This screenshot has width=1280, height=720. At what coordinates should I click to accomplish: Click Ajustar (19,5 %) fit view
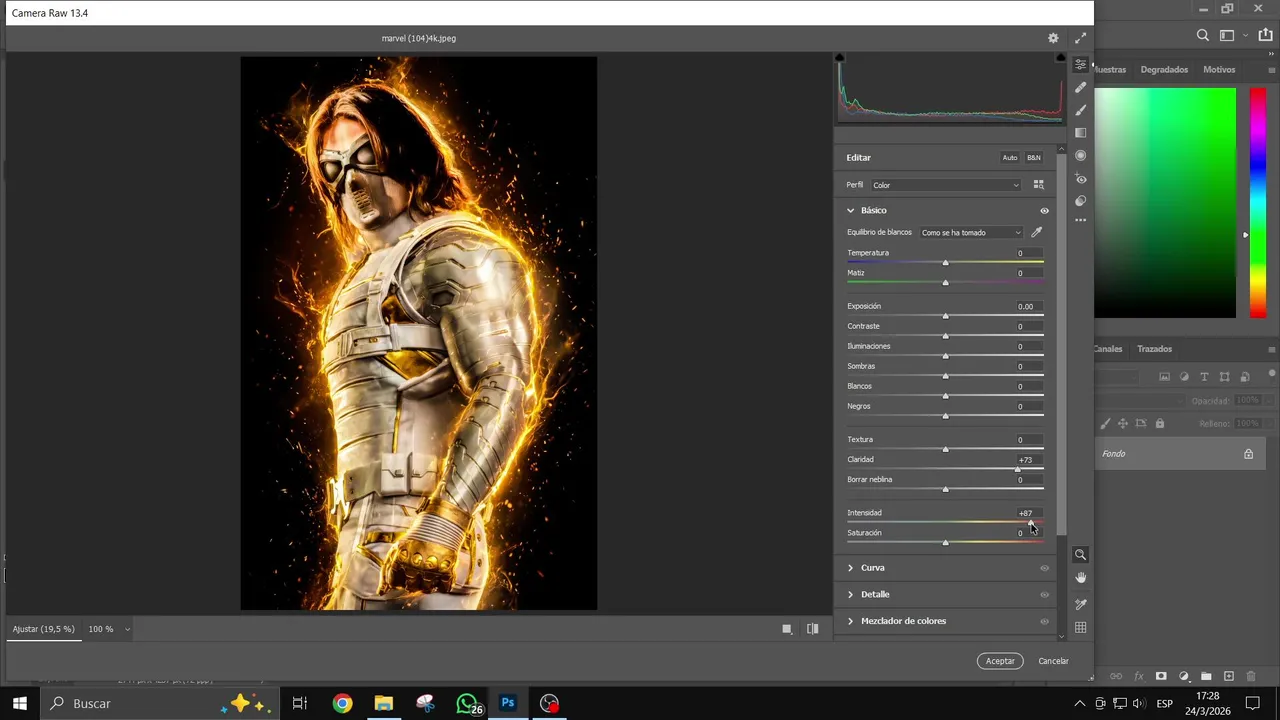[43, 629]
